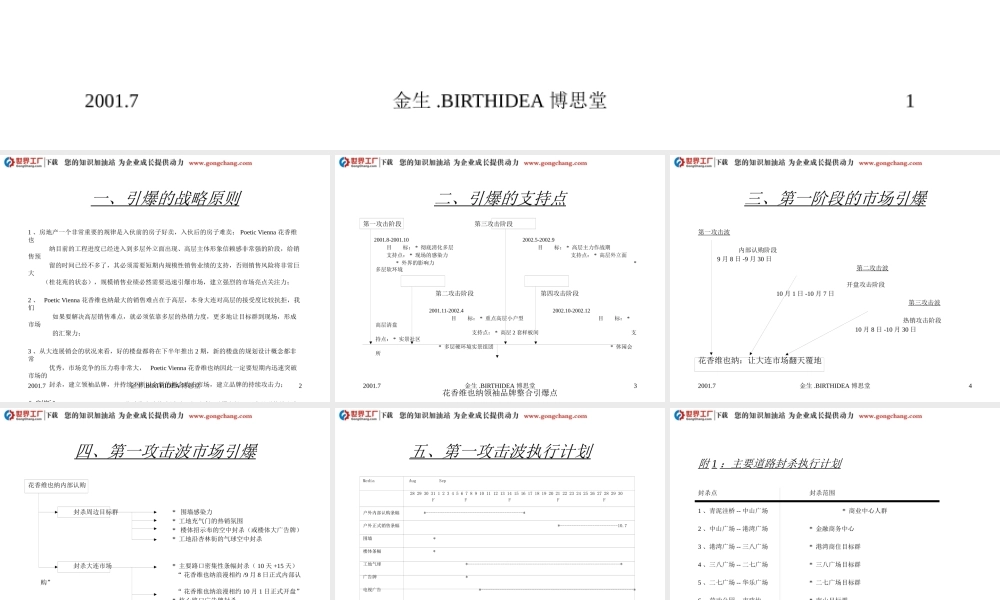Click the '三八广场目标群' entry
Screen dimensions: 1000x600
point(835,564)
